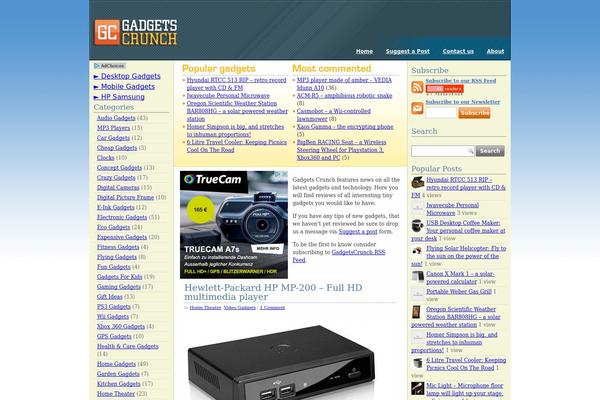Click Mic Light post thumbnail
Image resolution: width=600 pixels, height=400 pixels.
tap(417, 388)
